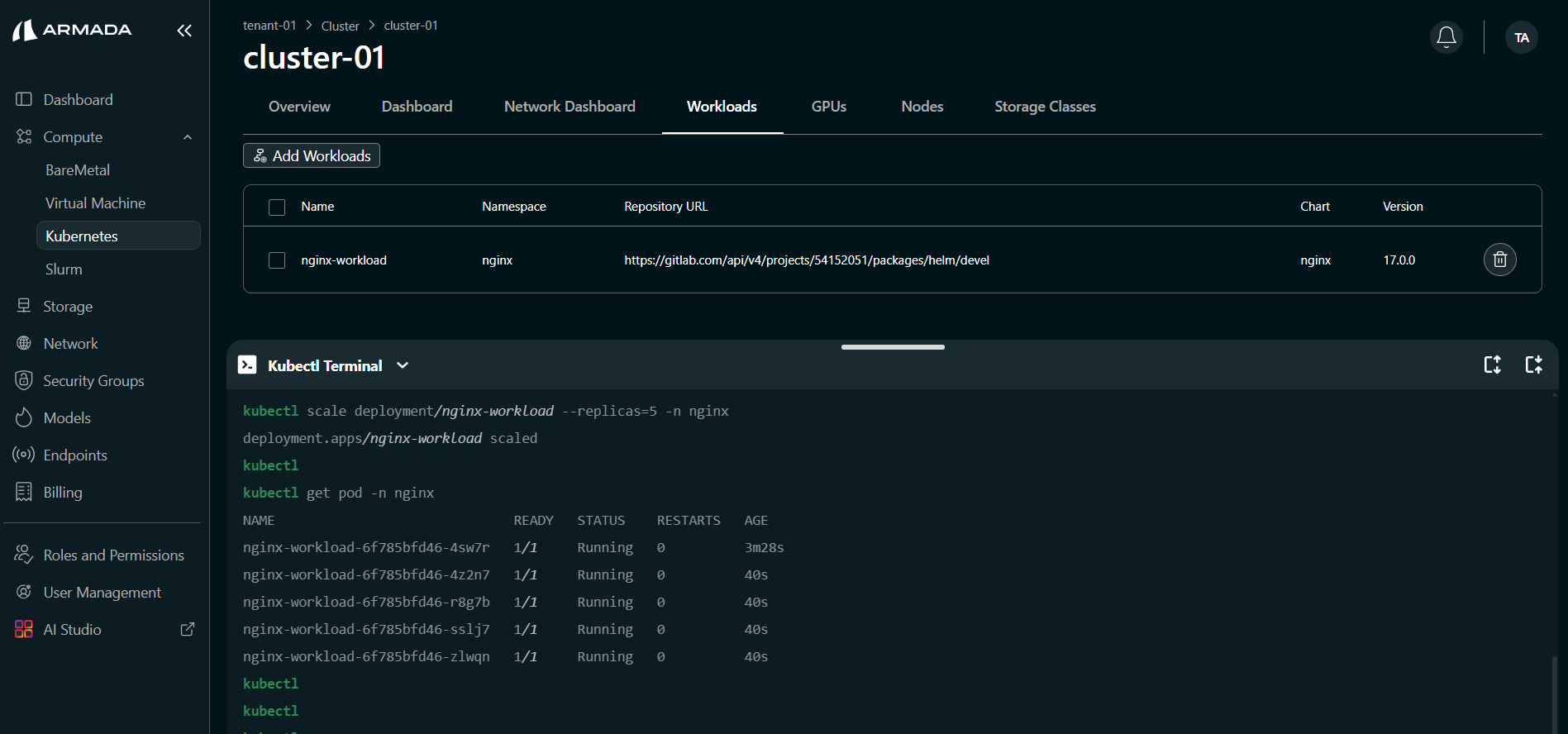Viewport: 1568px width, 734px height.
Task: Click the AI Studio grid icon
Action: coord(24,629)
